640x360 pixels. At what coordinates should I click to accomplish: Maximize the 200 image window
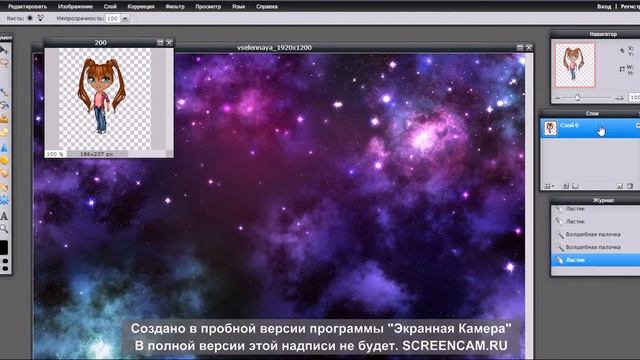point(160,42)
